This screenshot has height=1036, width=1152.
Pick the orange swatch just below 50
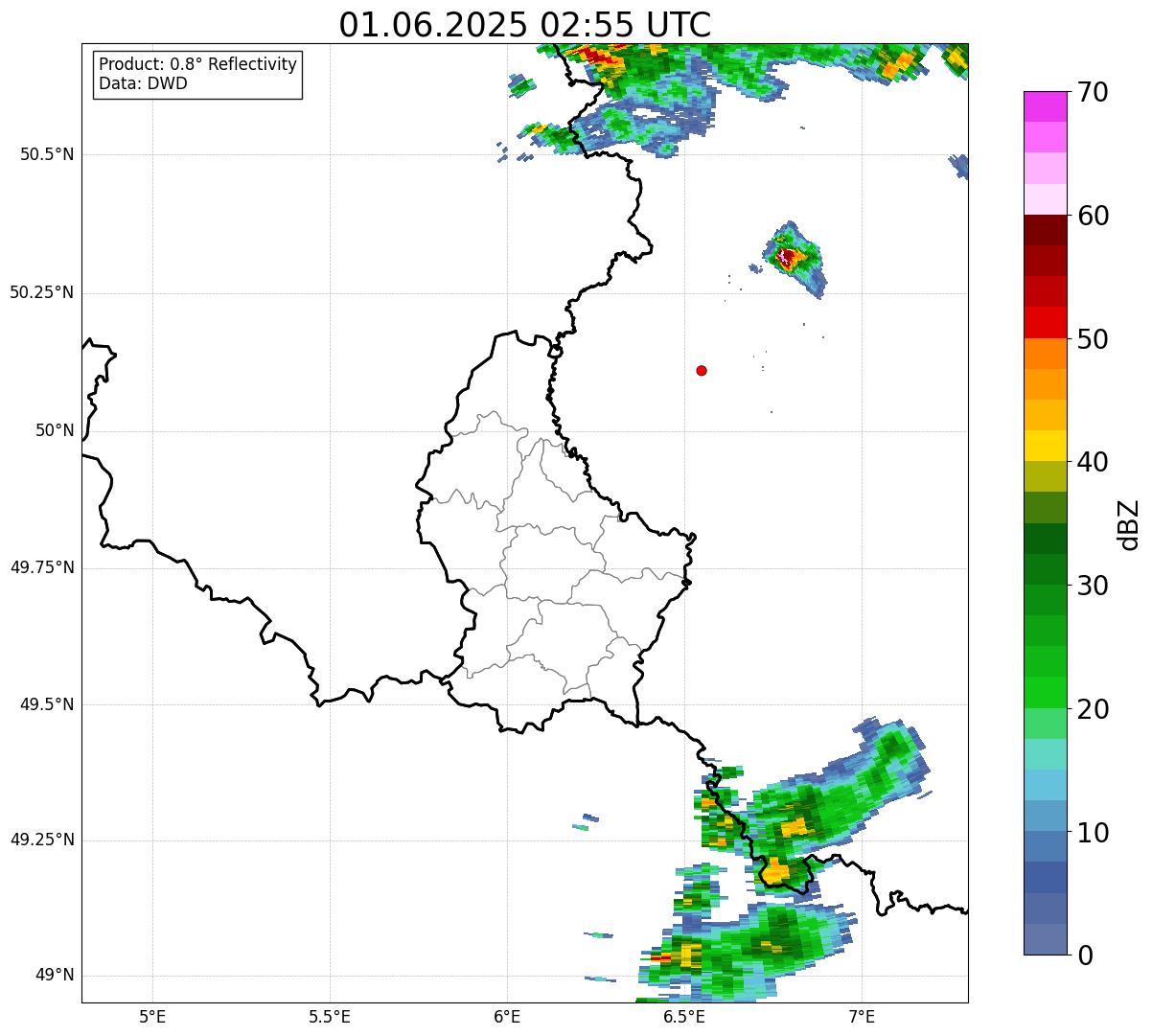click(1045, 354)
